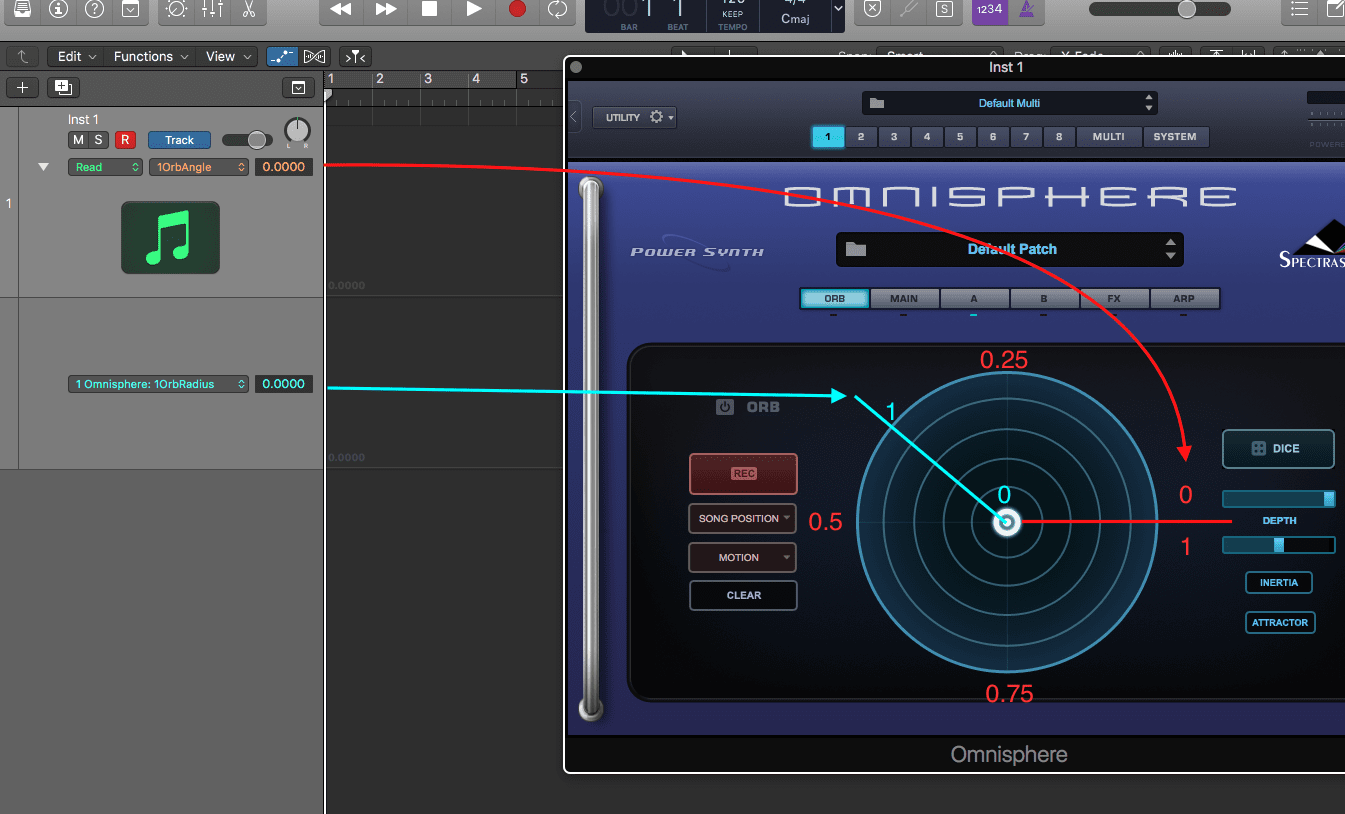Select Omnisphere part 1 button
The width and height of the screenshot is (1345, 814).
tap(828, 137)
